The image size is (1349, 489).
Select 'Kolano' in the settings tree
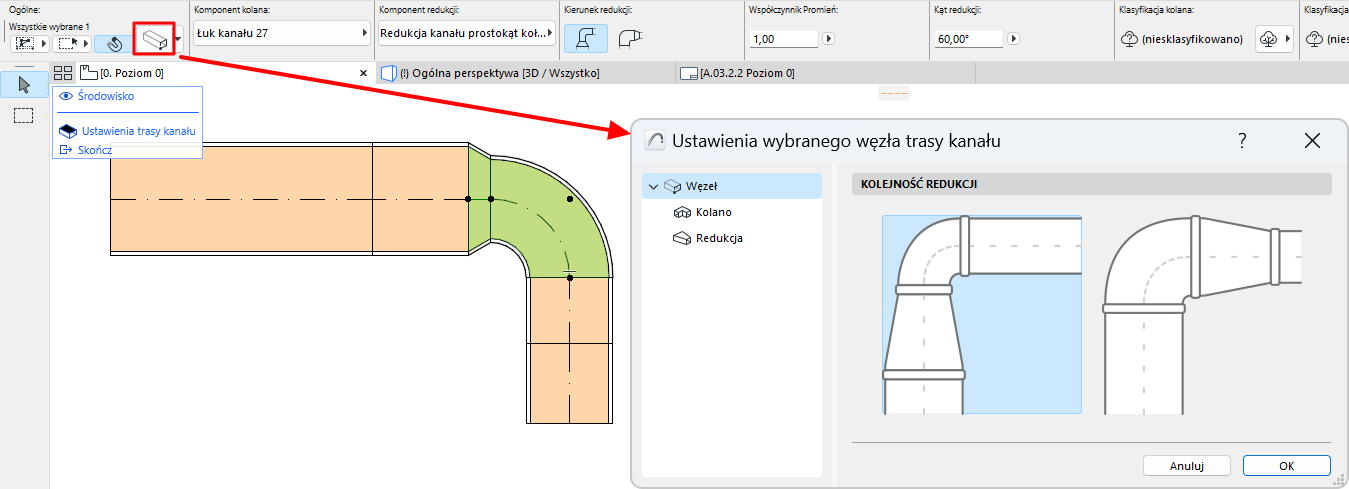tap(714, 212)
